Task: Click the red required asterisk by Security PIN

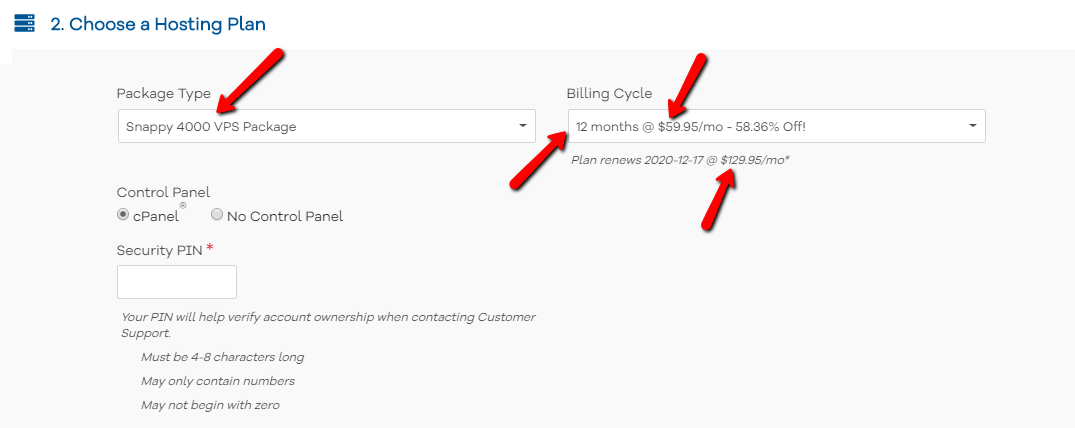Action: [210, 248]
